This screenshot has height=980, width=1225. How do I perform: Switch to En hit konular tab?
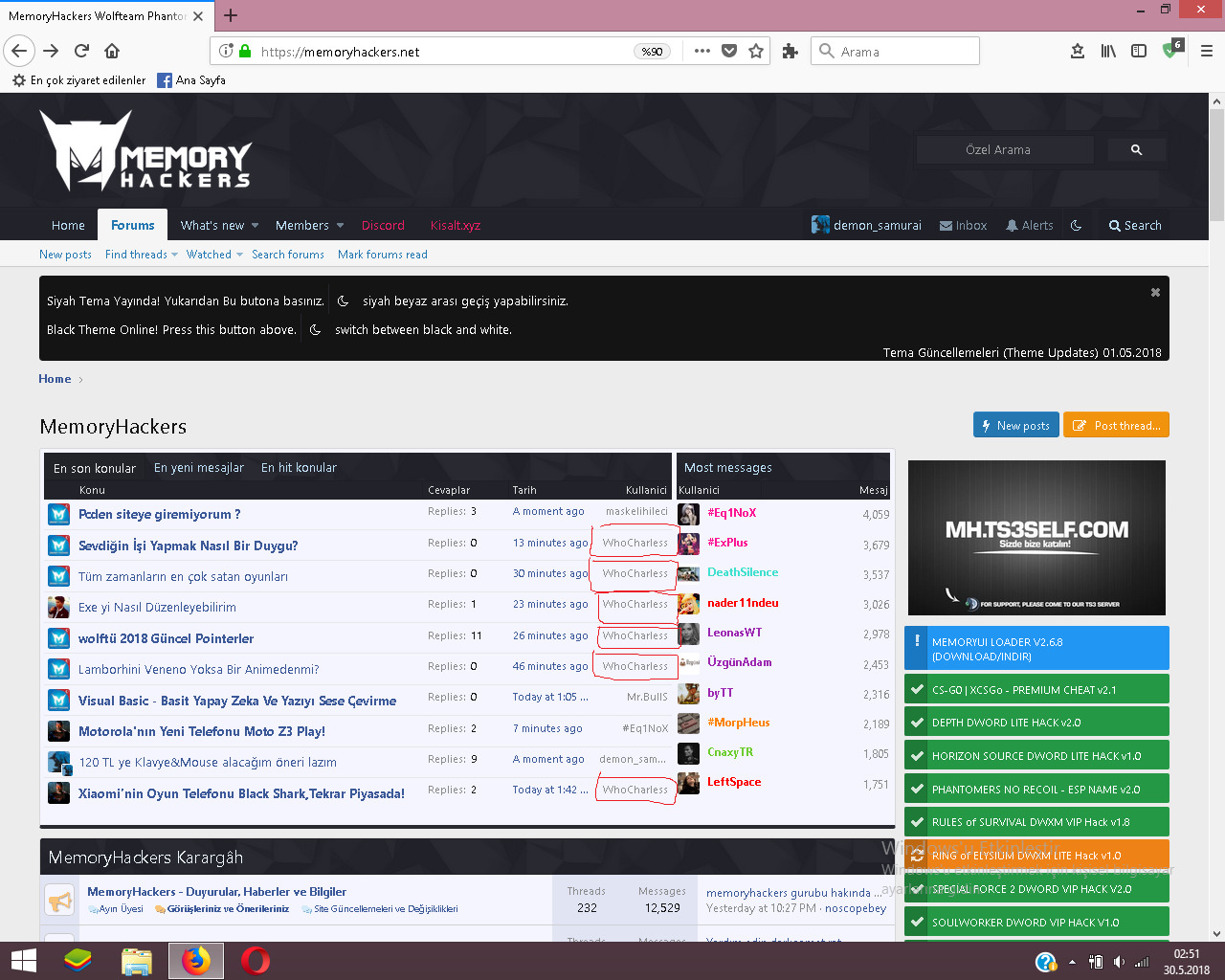coord(299,467)
